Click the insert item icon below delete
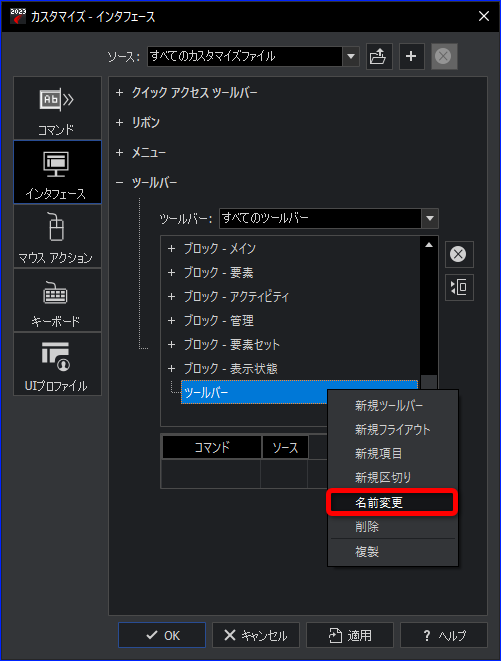Image resolution: width=501 pixels, height=661 pixels. [x=459, y=288]
